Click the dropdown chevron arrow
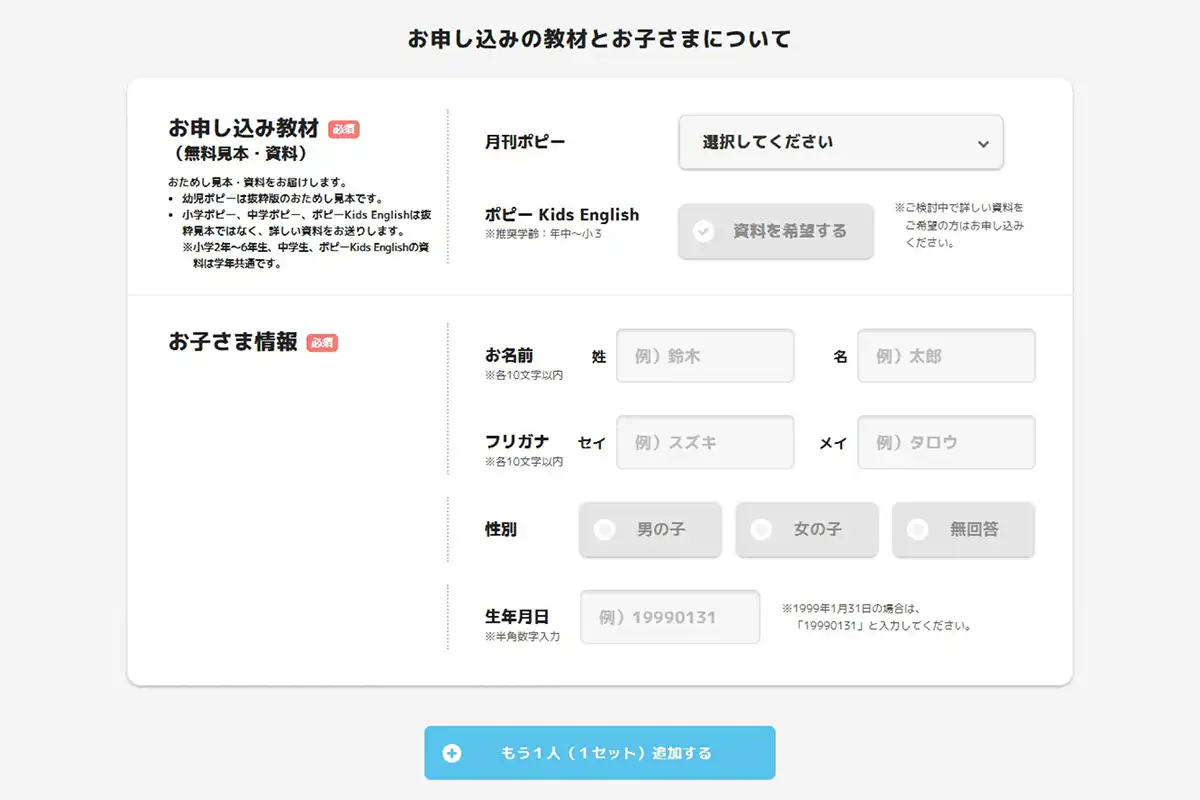This screenshot has width=1200, height=800. pyautogui.click(x=981, y=143)
